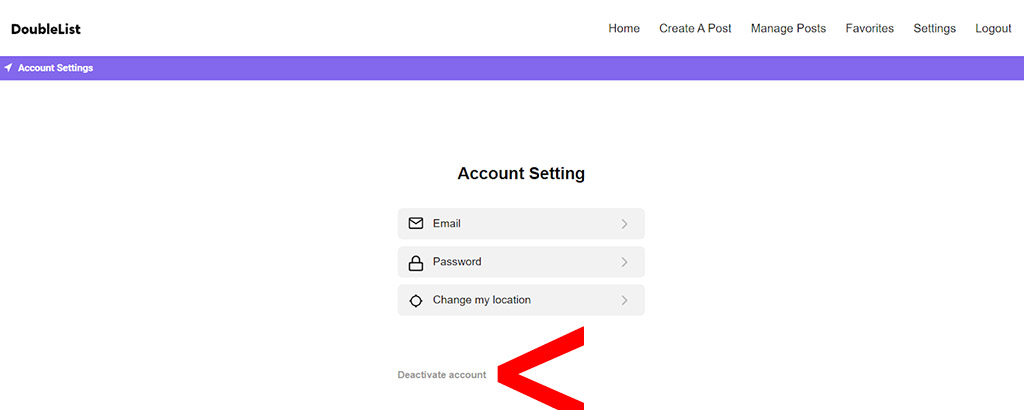The image size is (1024, 410).
Task: Expand the Change my location chevron
Action: tap(624, 300)
